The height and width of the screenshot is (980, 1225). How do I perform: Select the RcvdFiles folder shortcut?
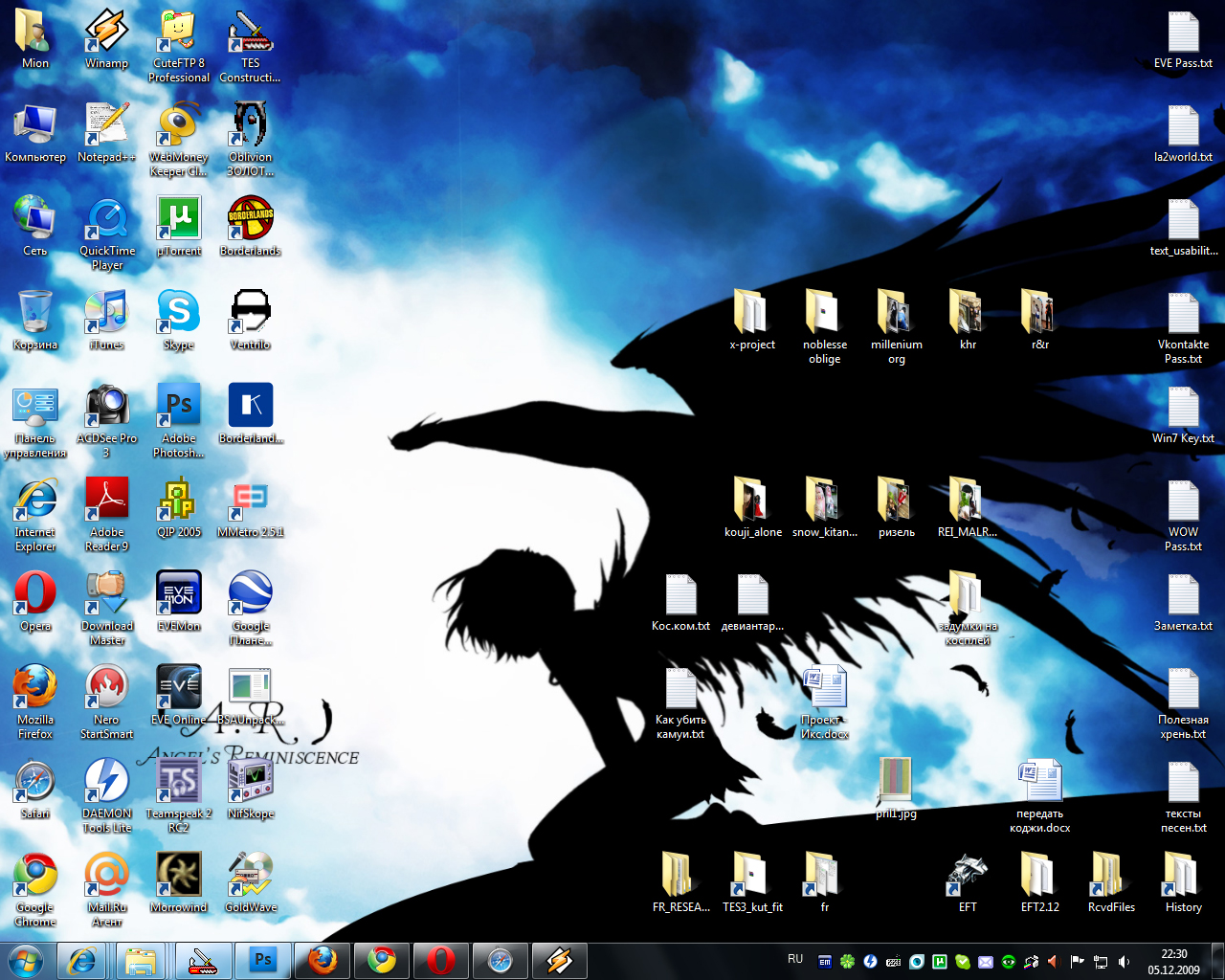point(1111,882)
